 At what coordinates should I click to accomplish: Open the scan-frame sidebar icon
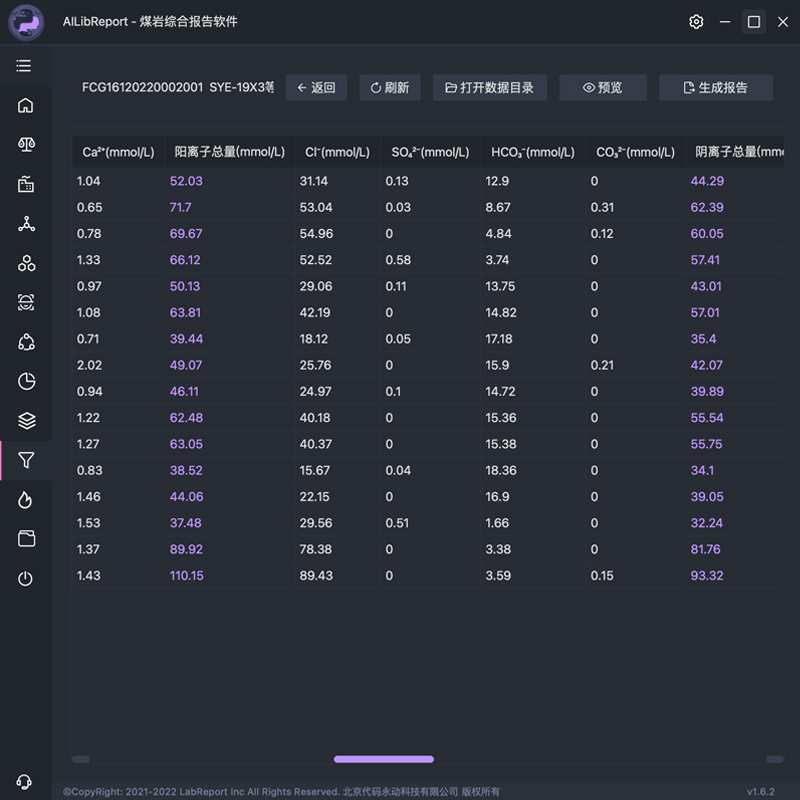pos(26,303)
